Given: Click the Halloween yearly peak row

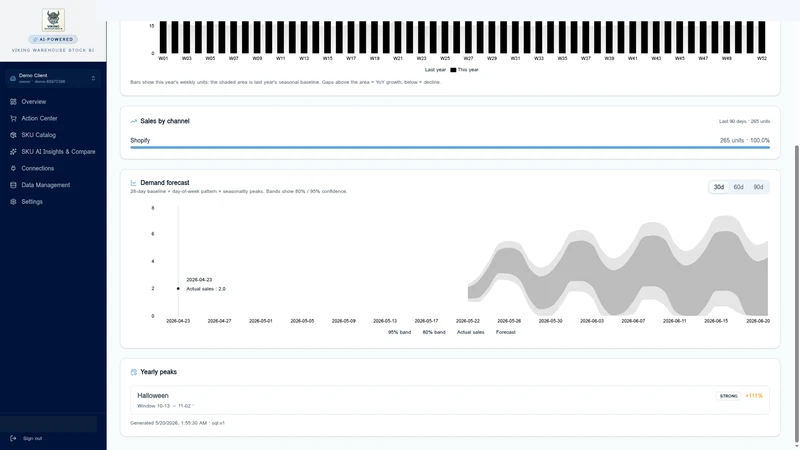Looking at the screenshot, I should tap(449, 400).
